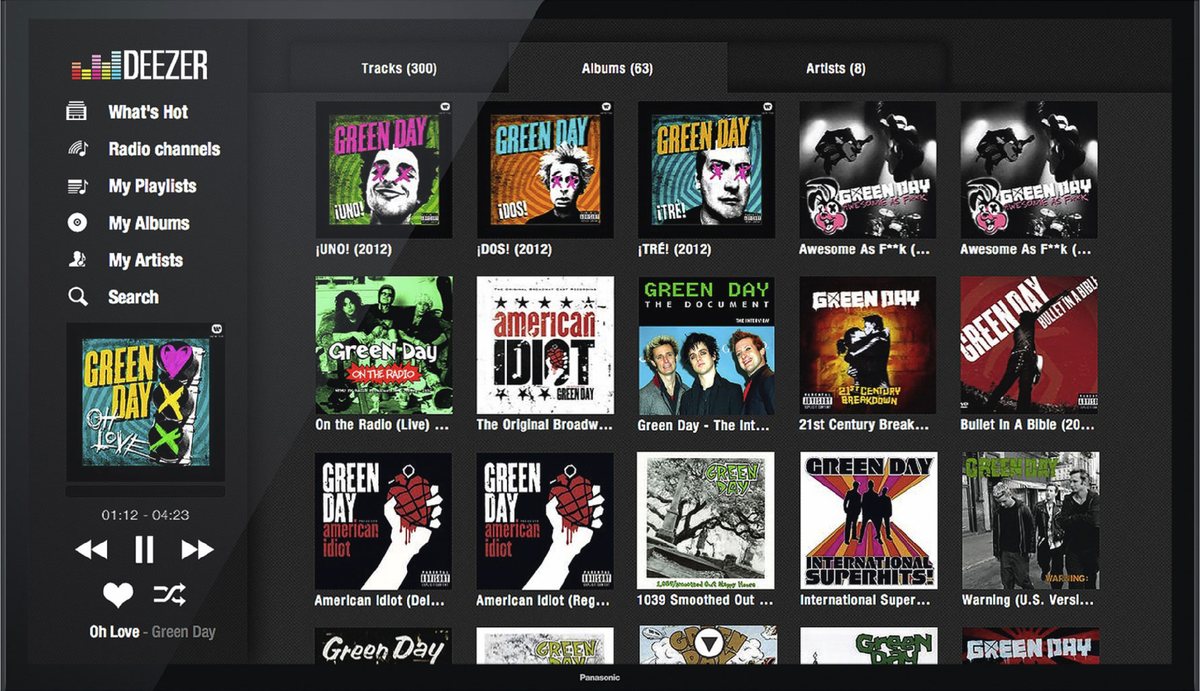Open the My Artists page
This screenshot has height=691, width=1200.
pos(146,260)
